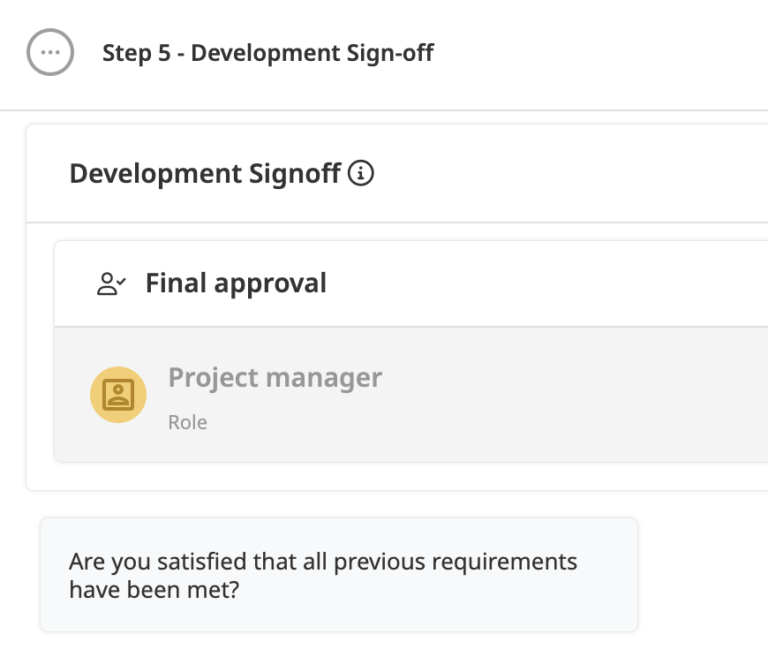The width and height of the screenshot is (768, 657).
Task: Collapse the Final approval section heading
Action: coord(236,283)
